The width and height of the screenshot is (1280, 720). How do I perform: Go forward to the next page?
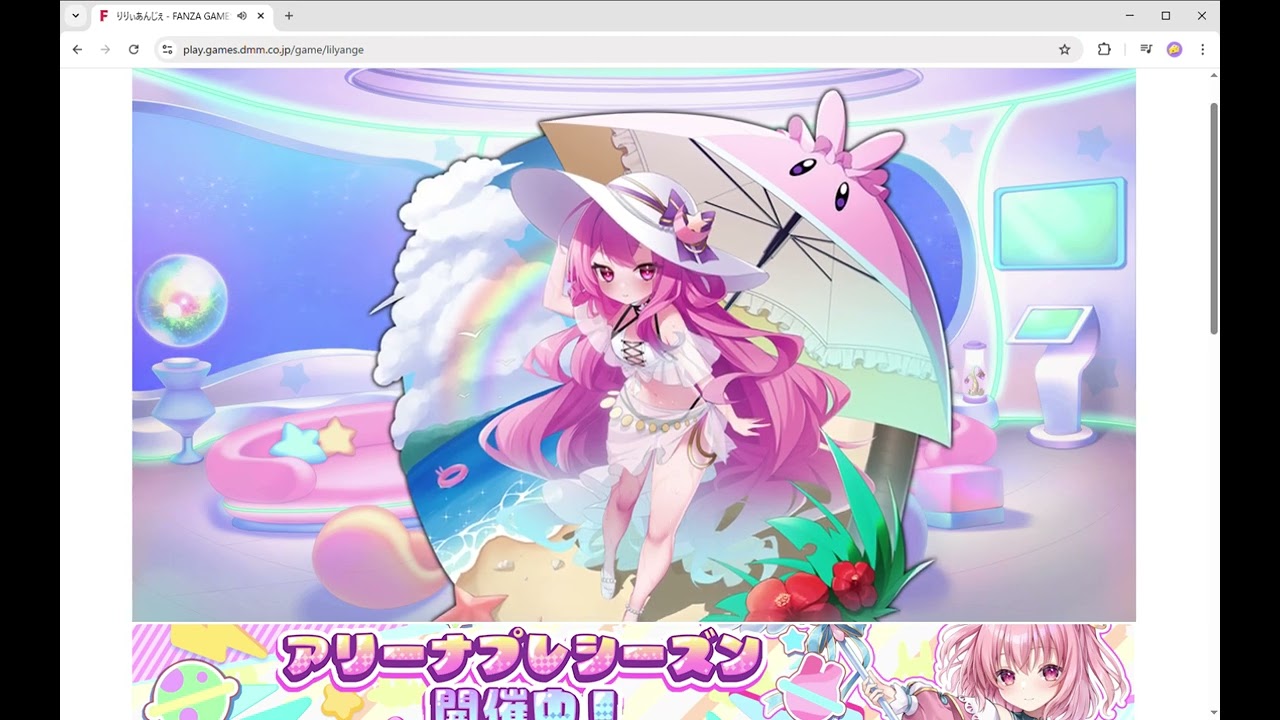coord(105,49)
